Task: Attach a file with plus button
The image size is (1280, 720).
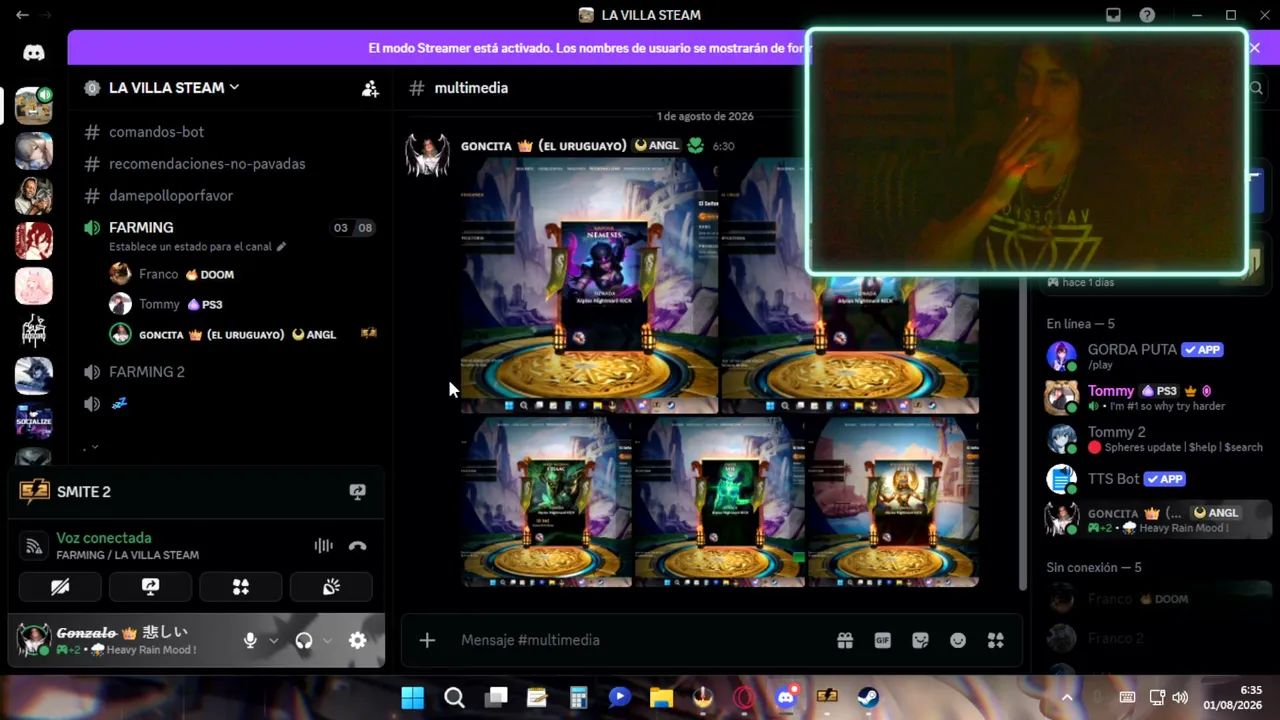Action: pyautogui.click(x=427, y=640)
